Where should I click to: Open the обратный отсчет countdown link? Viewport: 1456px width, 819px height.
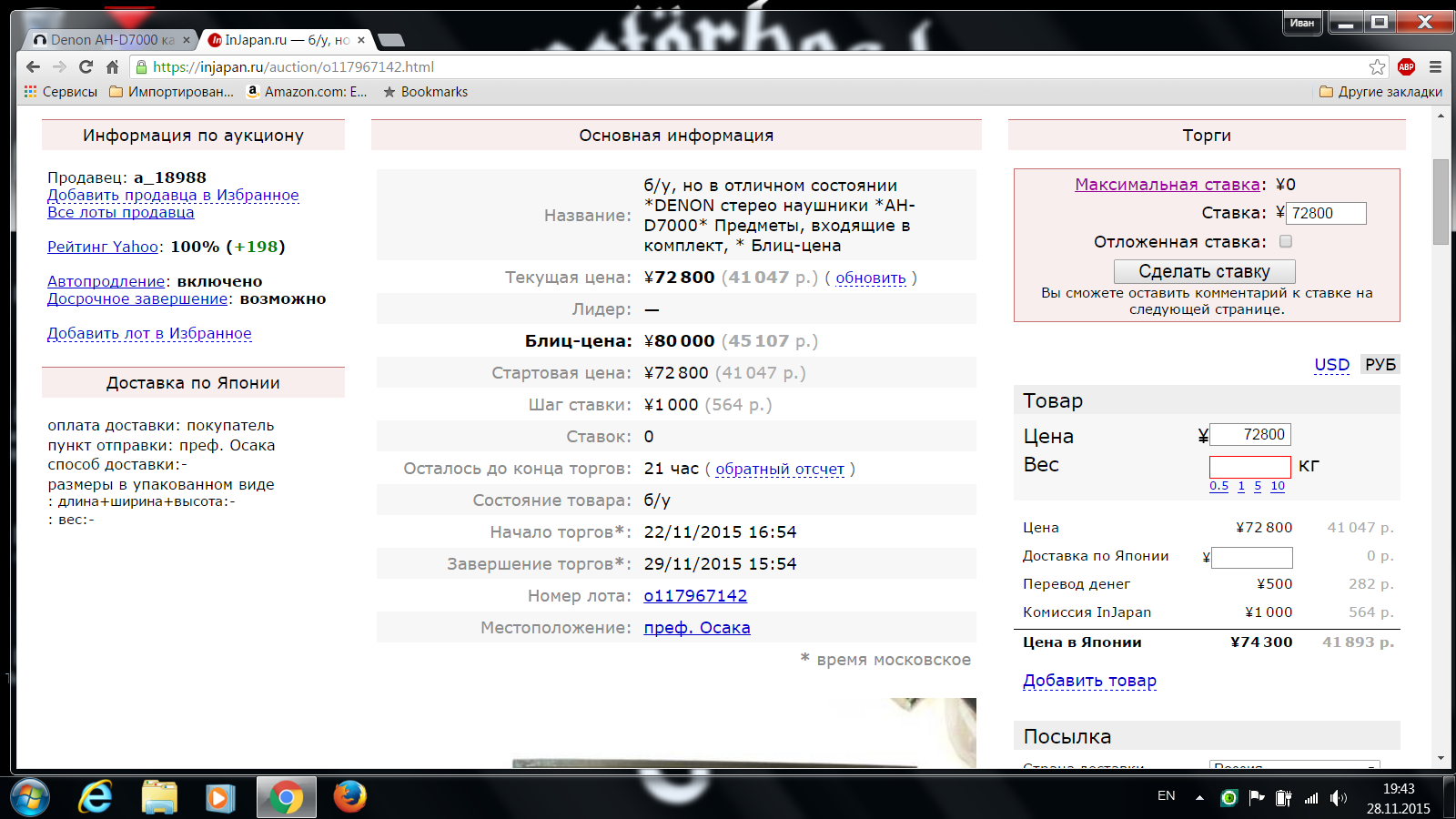pos(780,469)
